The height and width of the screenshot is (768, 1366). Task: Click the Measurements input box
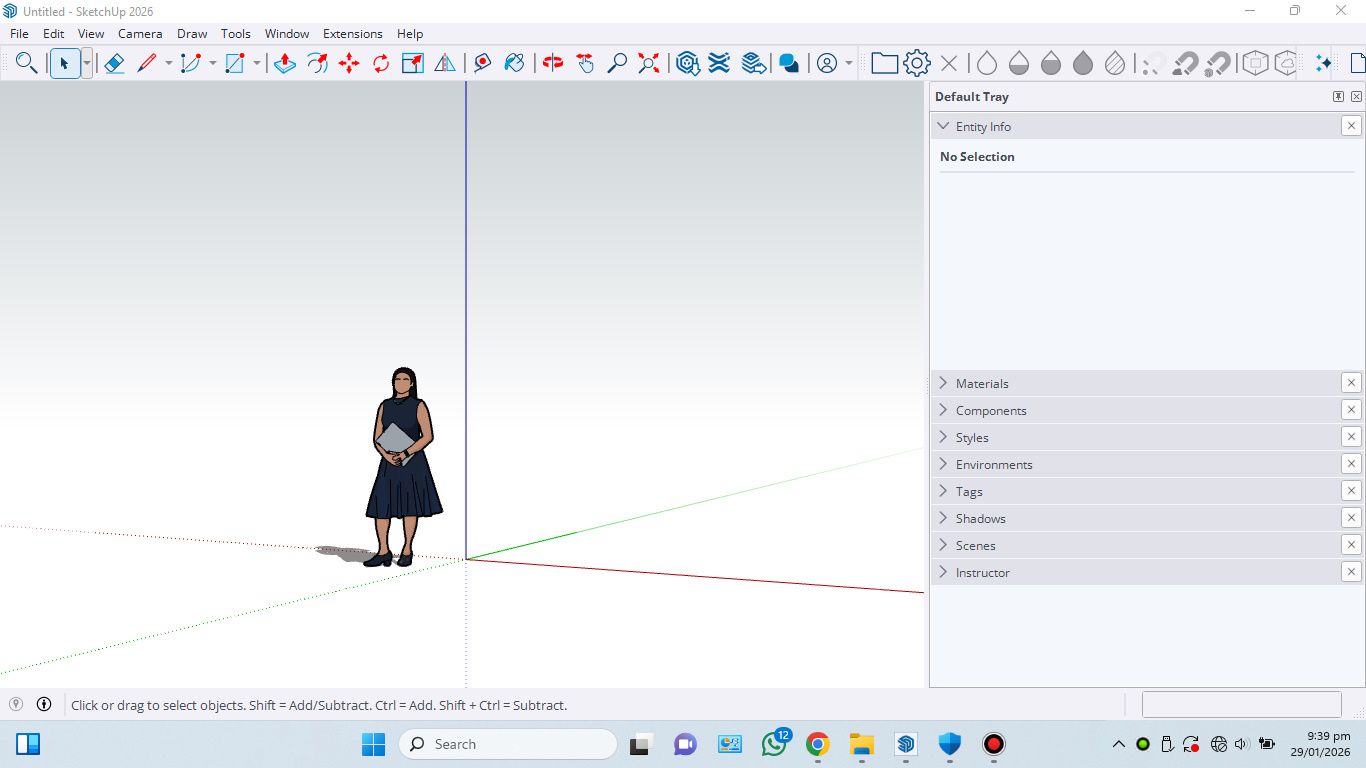point(1241,704)
